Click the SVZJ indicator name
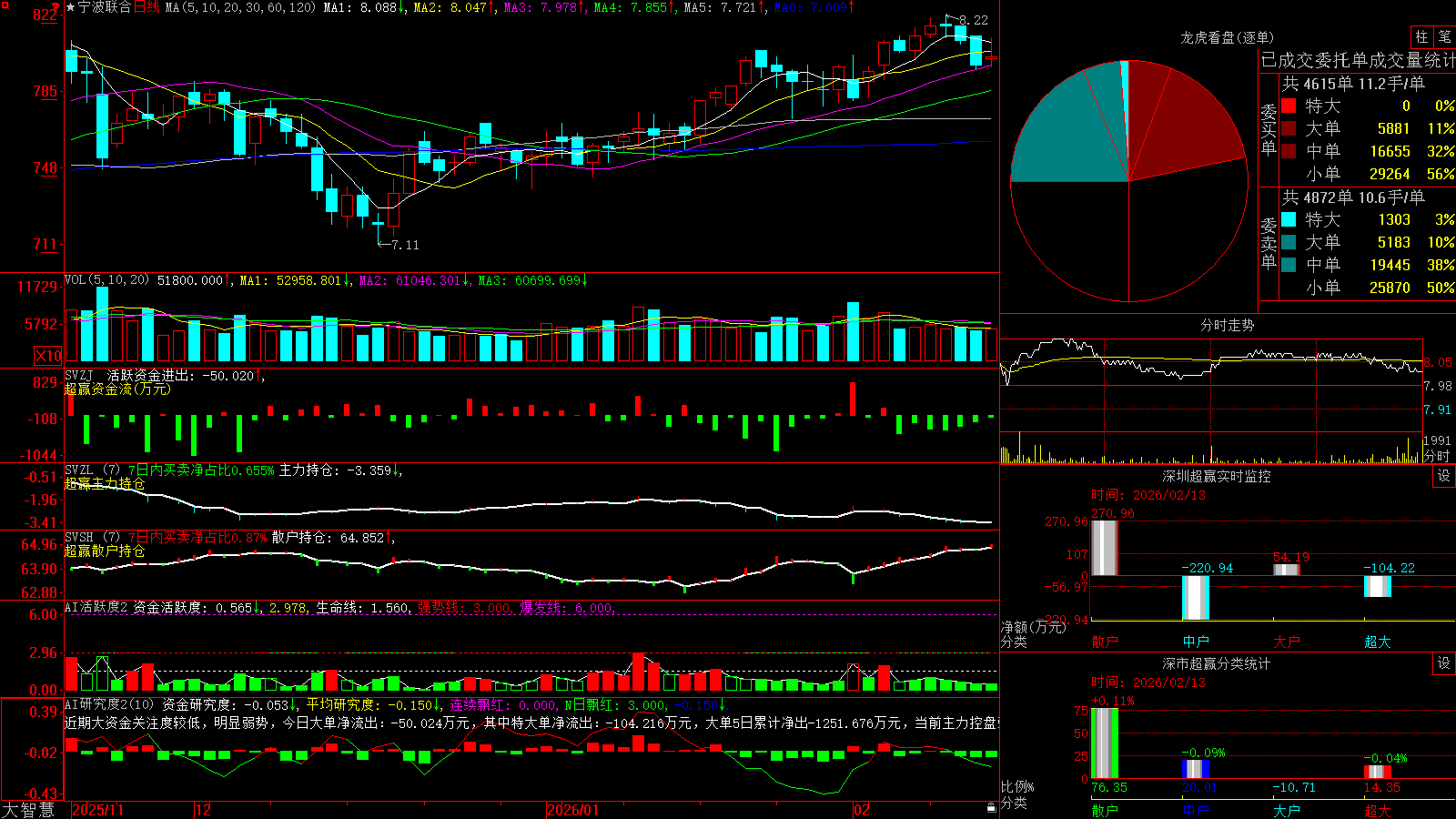Screen dimensions: 1456x819 pyautogui.click(x=79, y=375)
